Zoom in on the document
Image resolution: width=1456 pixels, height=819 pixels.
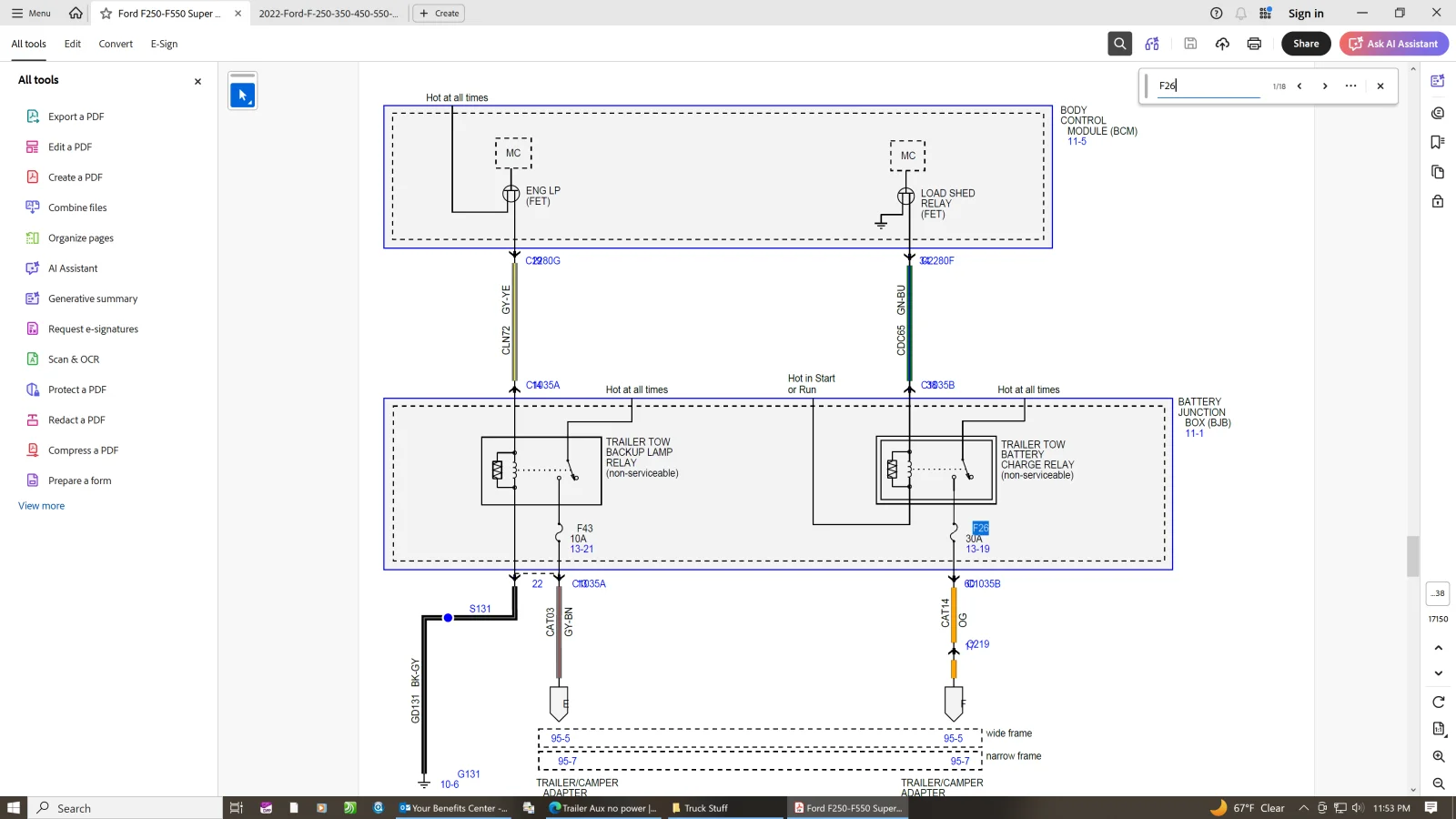click(x=1438, y=756)
